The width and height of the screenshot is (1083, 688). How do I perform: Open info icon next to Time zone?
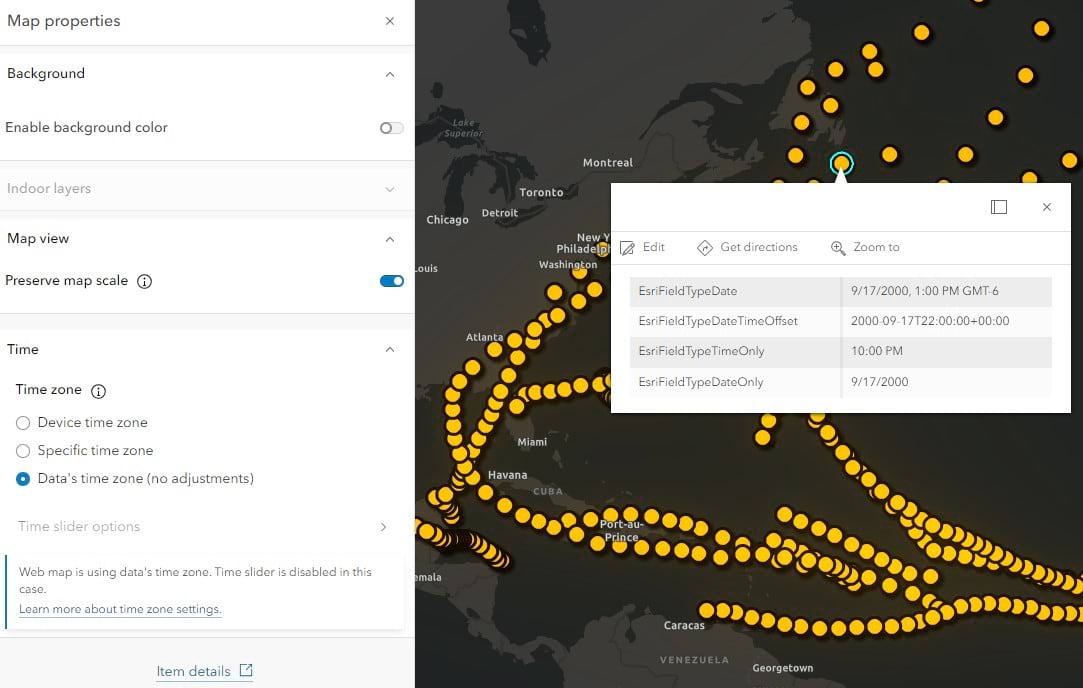[98, 391]
